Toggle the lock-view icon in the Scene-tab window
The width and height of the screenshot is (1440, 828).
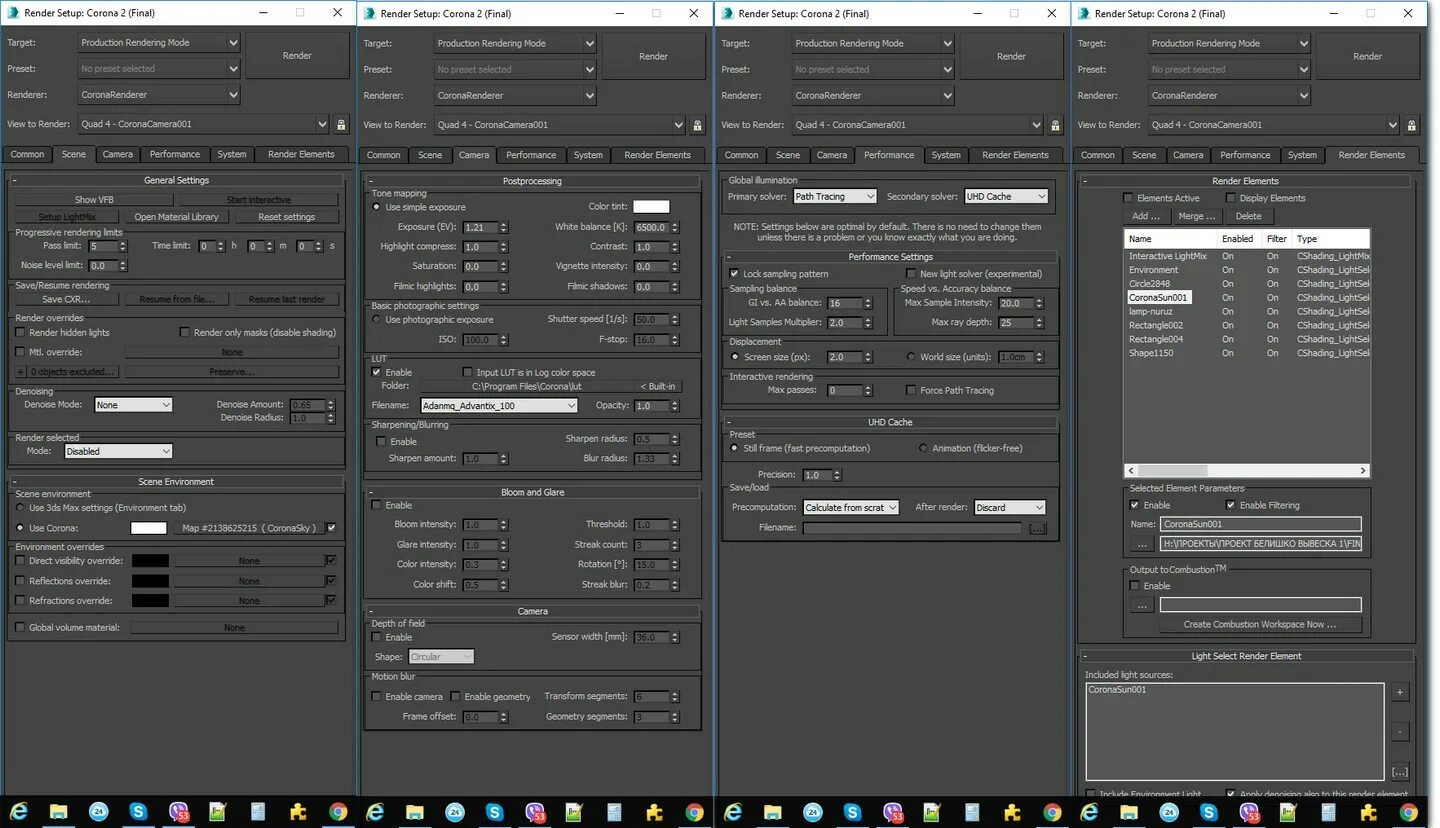coord(341,125)
